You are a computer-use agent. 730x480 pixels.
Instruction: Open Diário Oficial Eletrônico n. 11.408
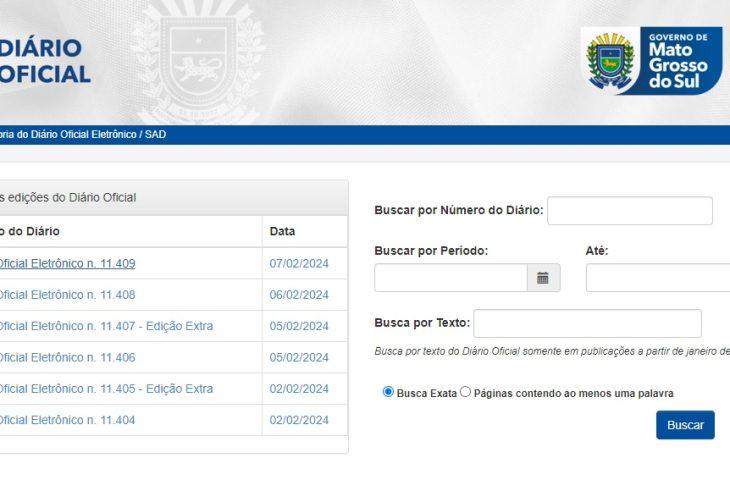pos(67,295)
